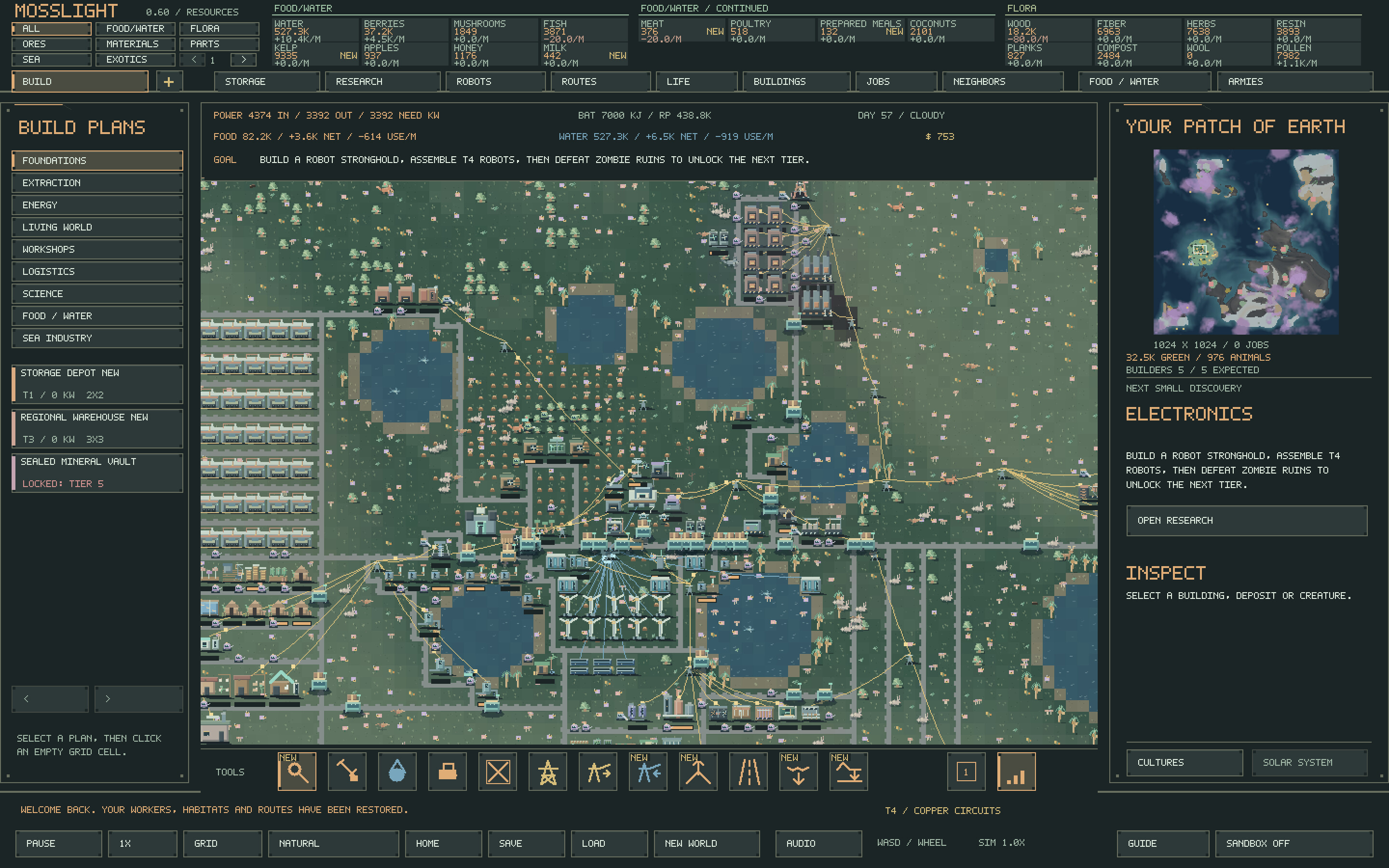
Task: Choose REGIONAL WAREHOUSE build plan
Action: (x=97, y=428)
